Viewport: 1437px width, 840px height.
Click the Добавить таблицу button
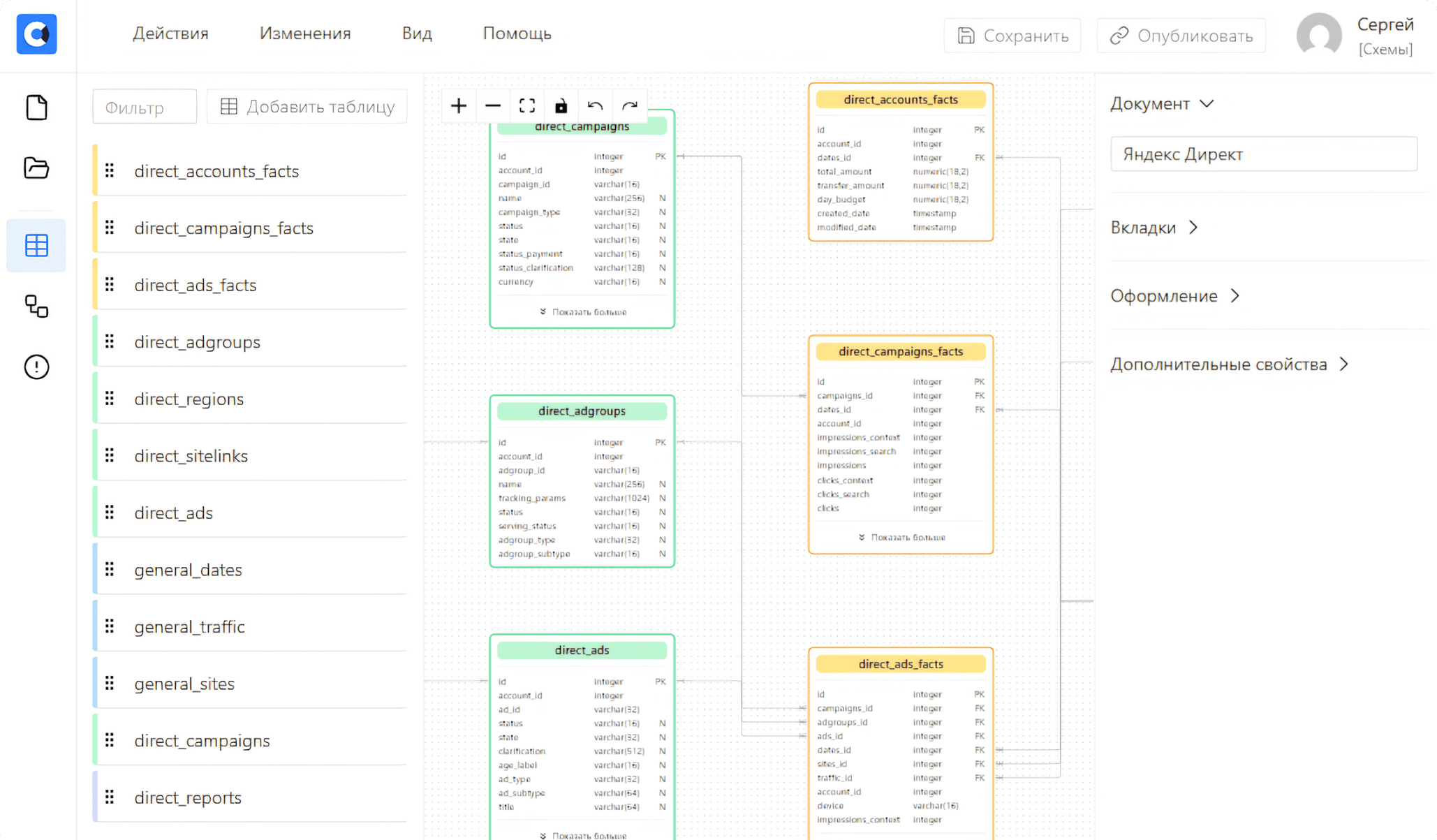click(307, 107)
